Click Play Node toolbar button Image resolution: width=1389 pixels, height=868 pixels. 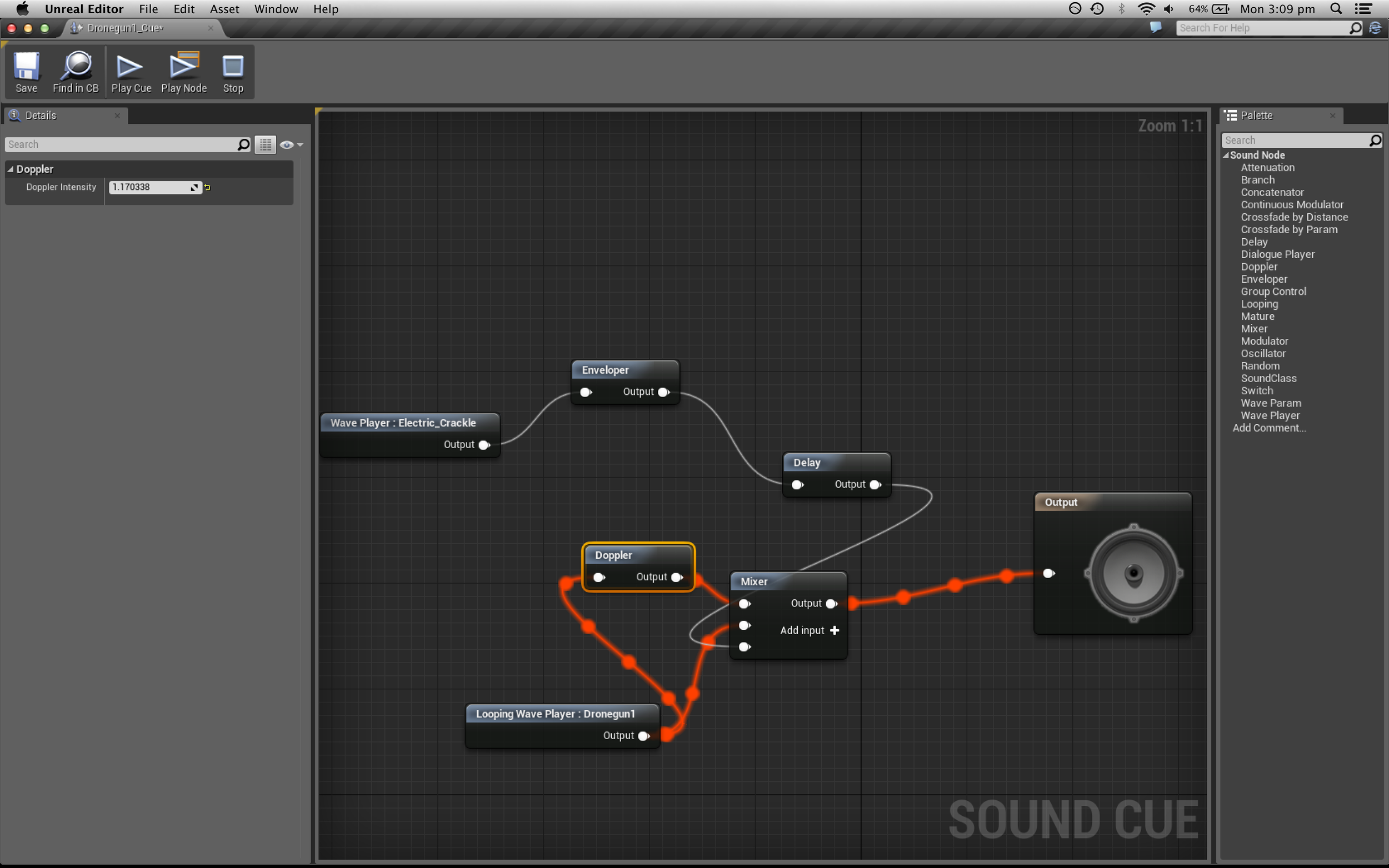pos(184,72)
